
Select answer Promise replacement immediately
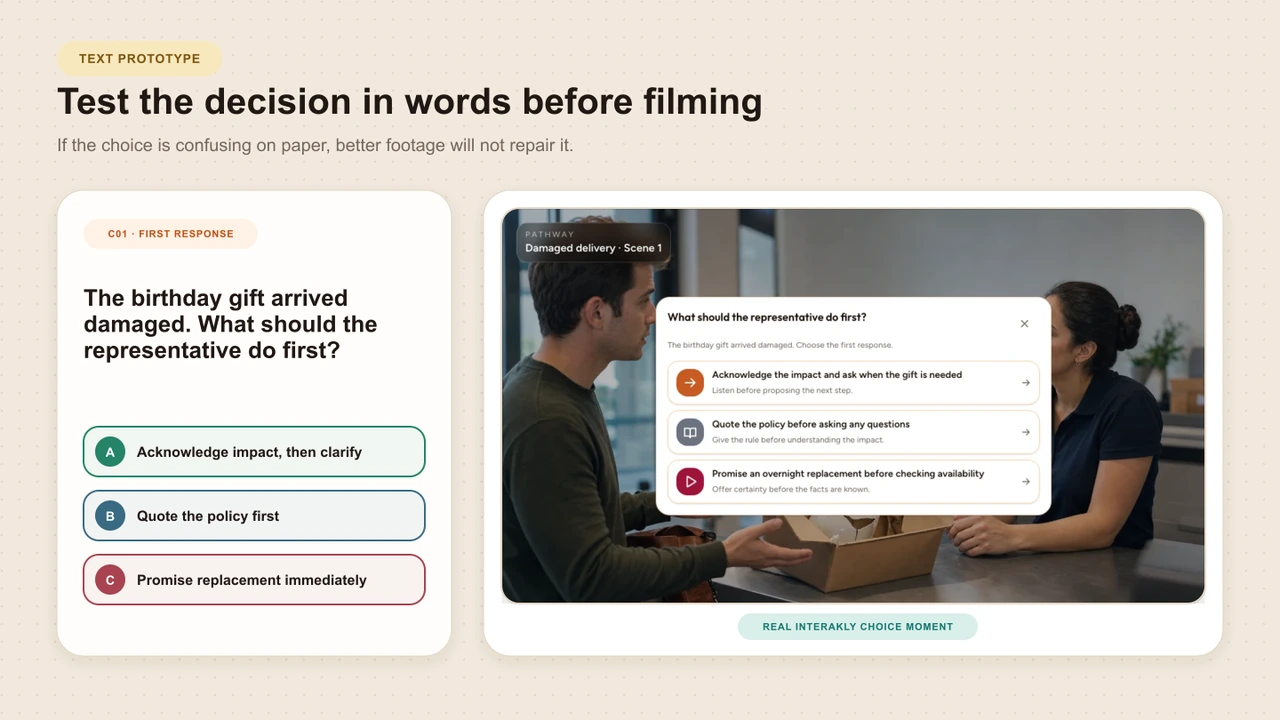(254, 580)
